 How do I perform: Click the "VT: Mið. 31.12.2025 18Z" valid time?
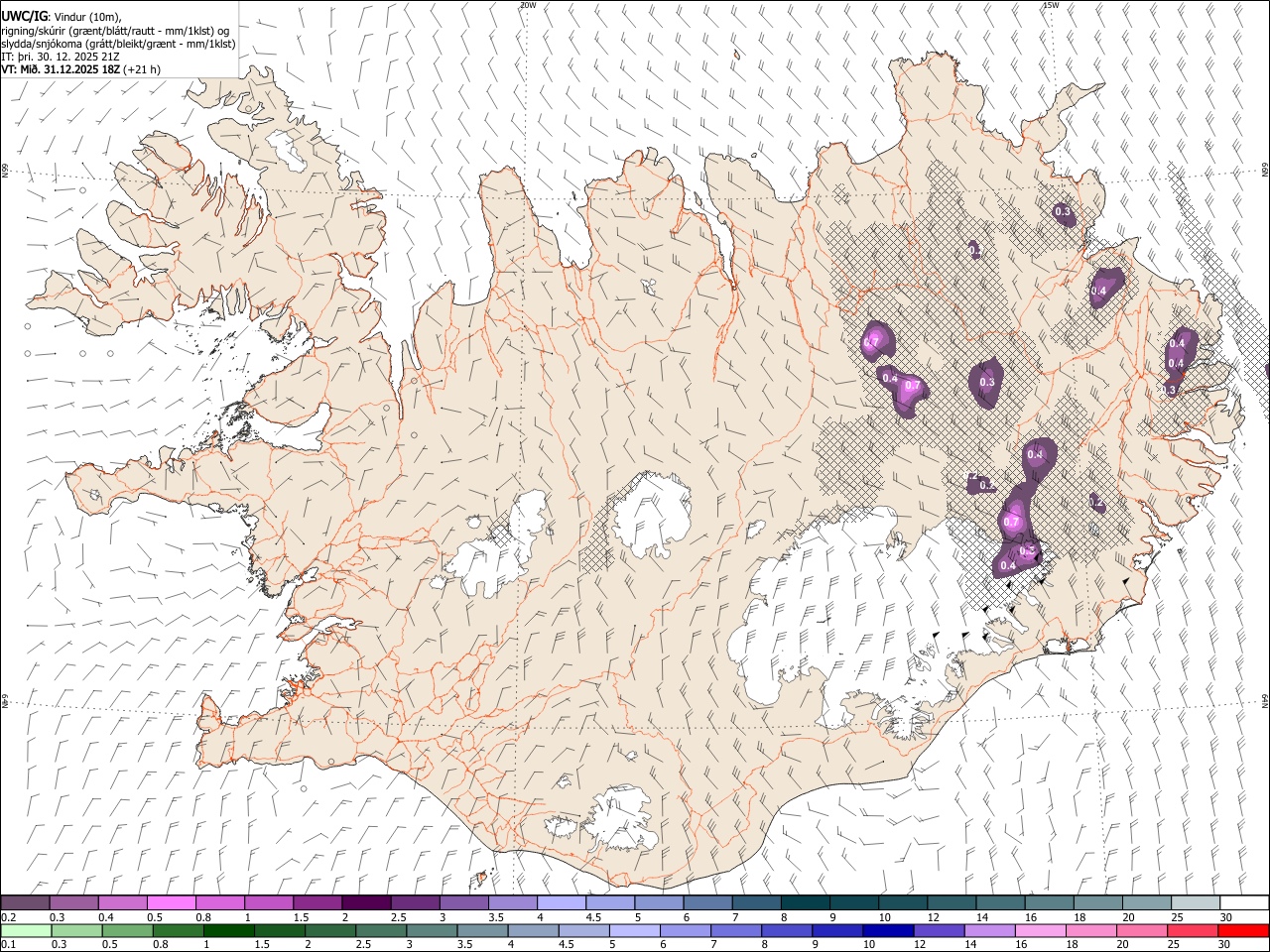62,69
